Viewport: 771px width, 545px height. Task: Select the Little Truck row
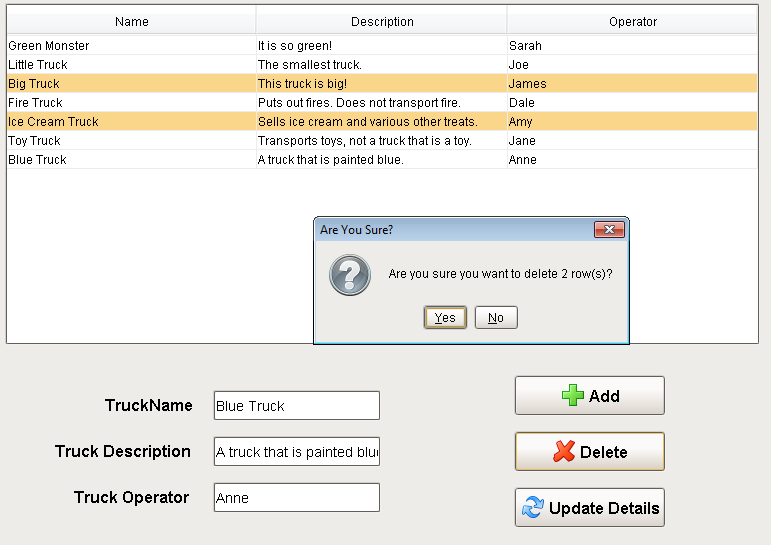click(x=382, y=64)
